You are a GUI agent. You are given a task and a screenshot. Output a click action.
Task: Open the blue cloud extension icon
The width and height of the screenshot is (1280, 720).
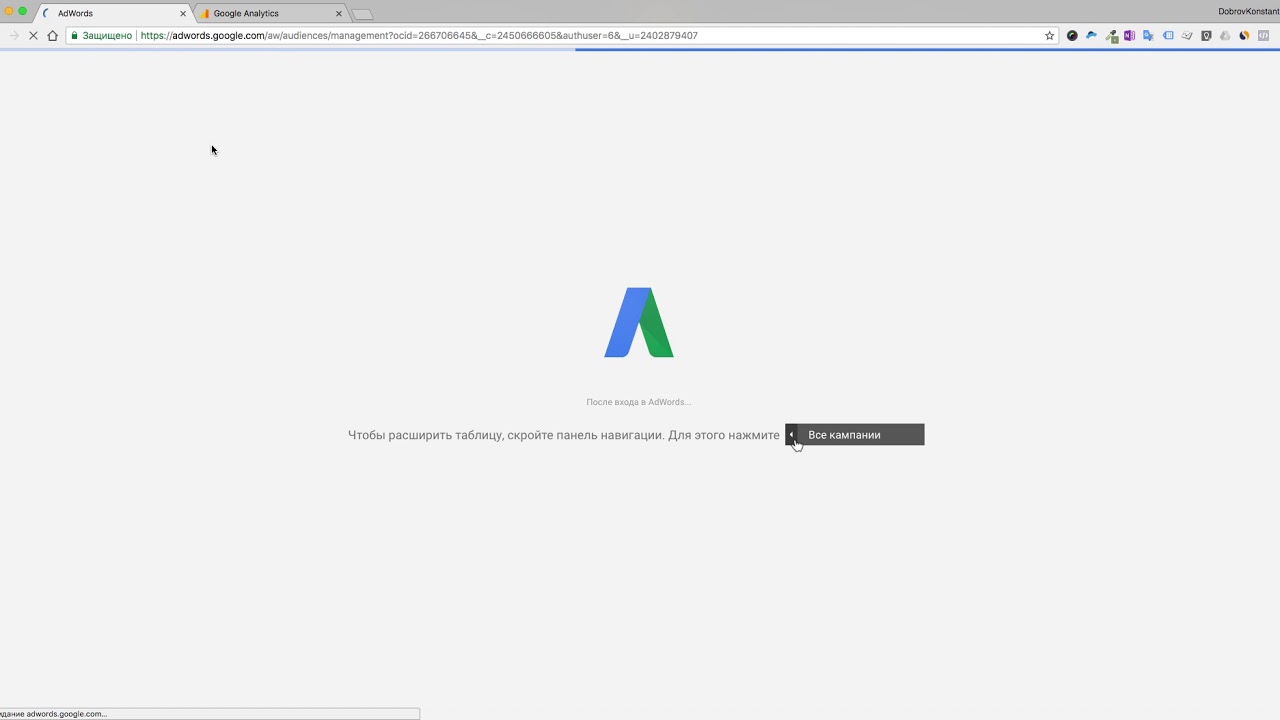pyautogui.click(x=1091, y=35)
